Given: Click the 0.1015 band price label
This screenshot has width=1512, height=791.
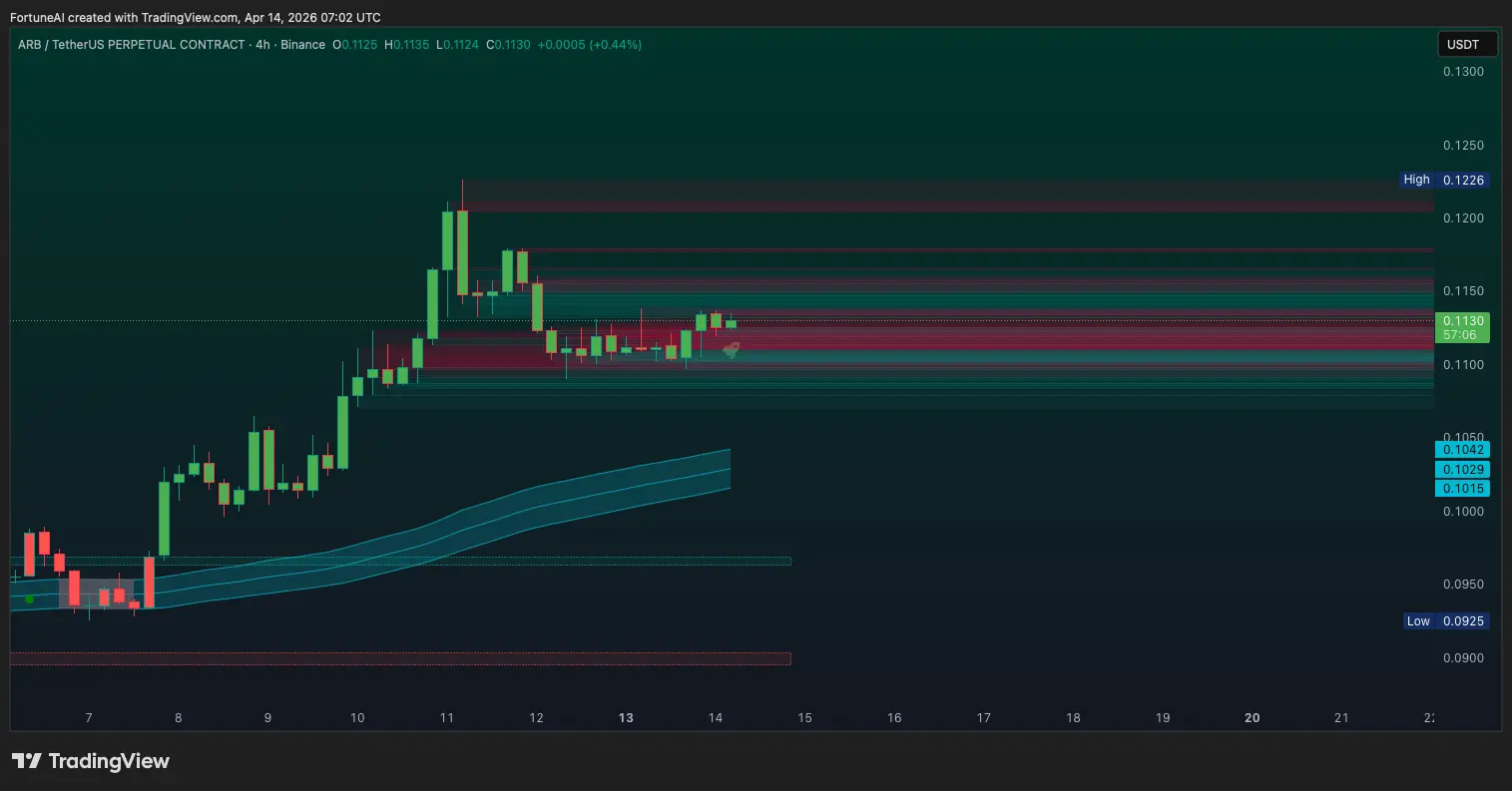Looking at the screenshot, I should [1462, 489].
